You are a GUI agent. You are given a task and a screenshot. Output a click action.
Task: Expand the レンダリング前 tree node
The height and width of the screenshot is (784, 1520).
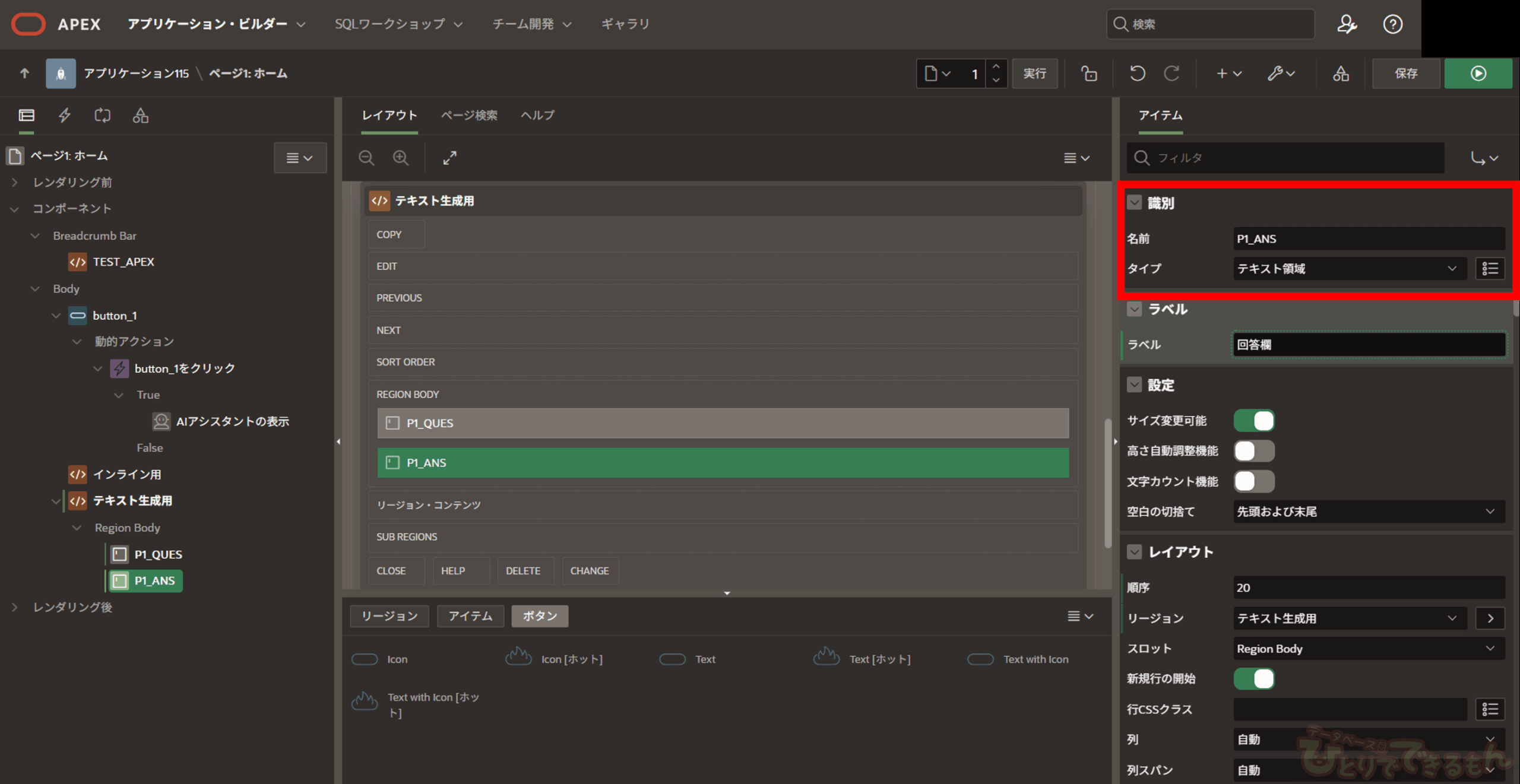point(15,182)
